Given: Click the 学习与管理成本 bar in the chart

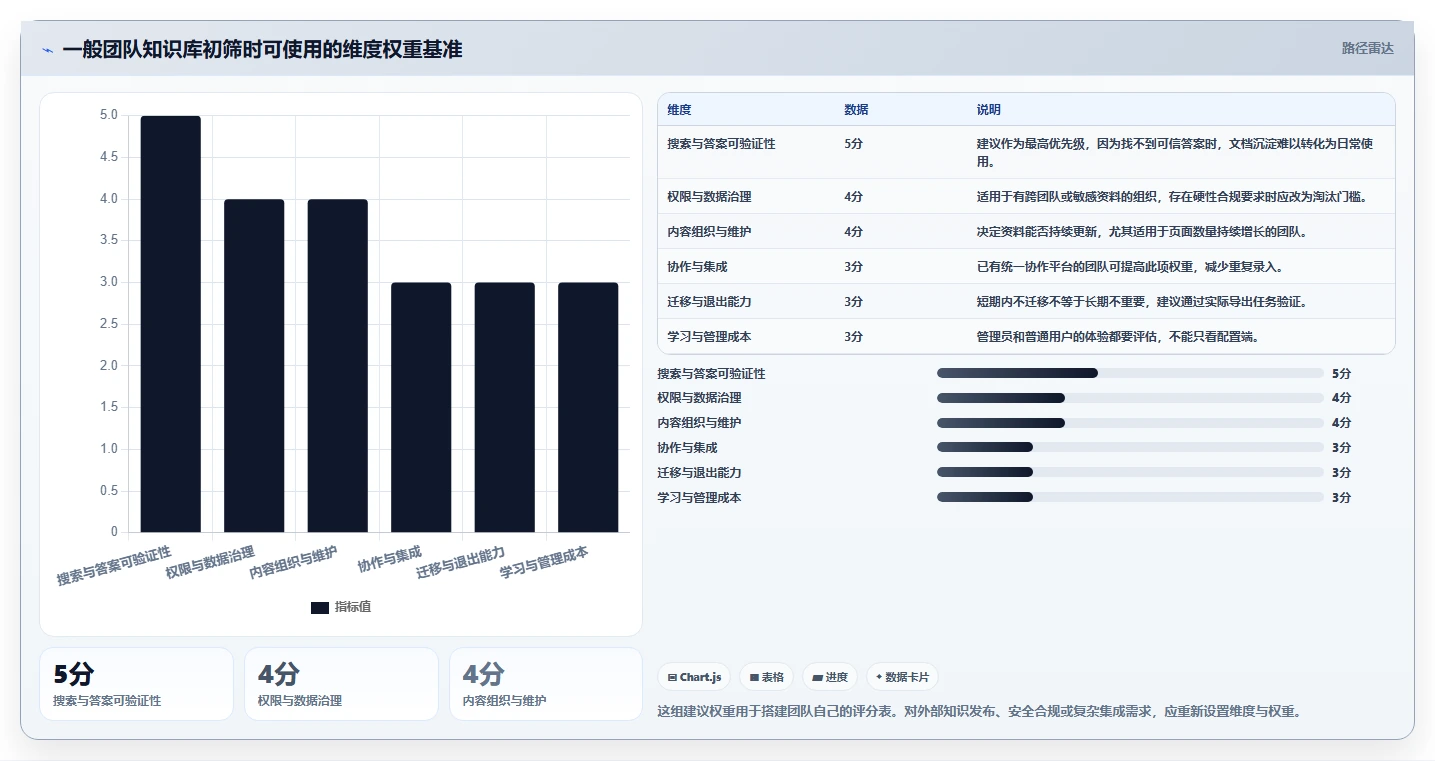Looking at the screenshot, I should tap(588, 407).
